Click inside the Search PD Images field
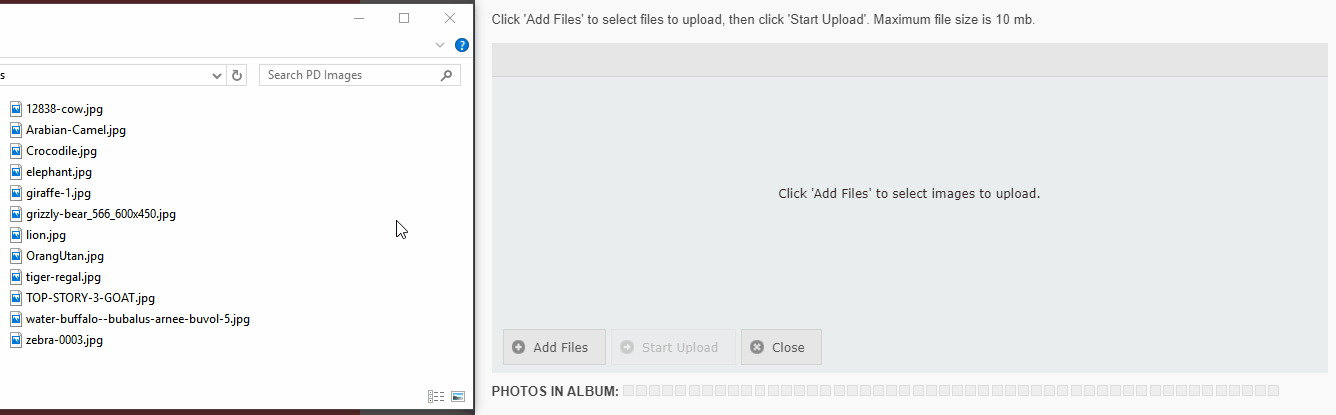Image resolution: width=1336 pixels, height=415 pixels. click(349, 75)
